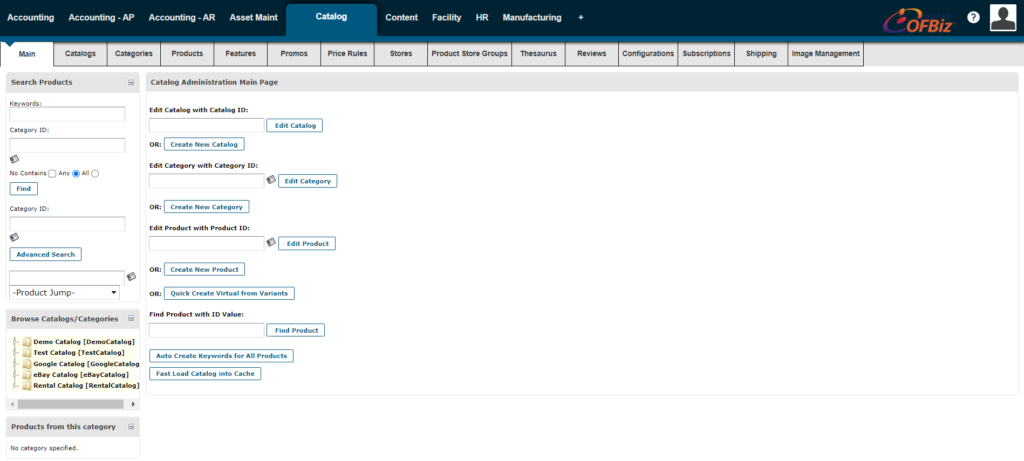Click the plus icon for more applications

(x=581, y=18)
